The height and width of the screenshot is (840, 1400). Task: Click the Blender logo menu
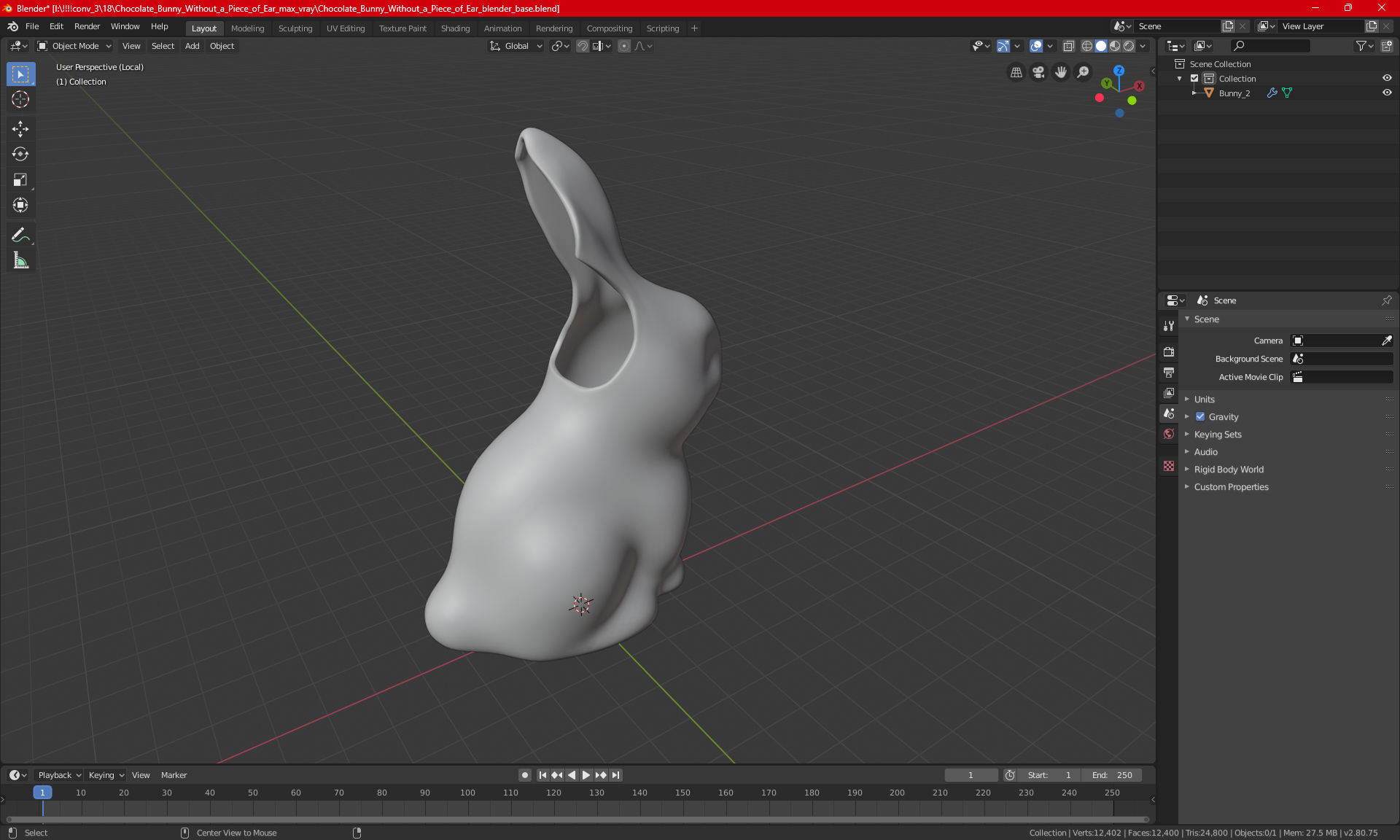pyautogui.click(x=12, y=26)
